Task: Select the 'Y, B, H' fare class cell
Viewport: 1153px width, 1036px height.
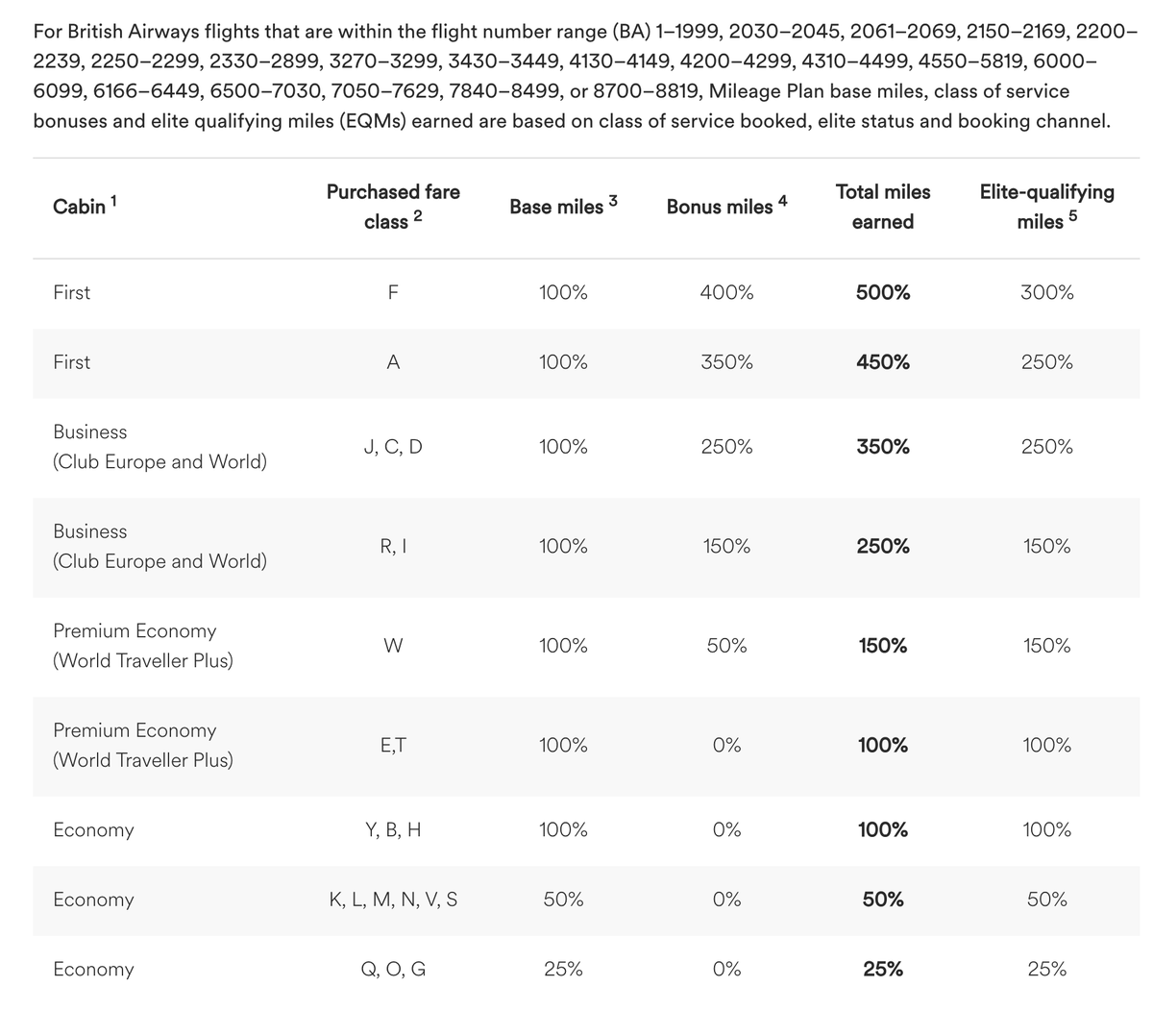Action: (x=393, y=829)
